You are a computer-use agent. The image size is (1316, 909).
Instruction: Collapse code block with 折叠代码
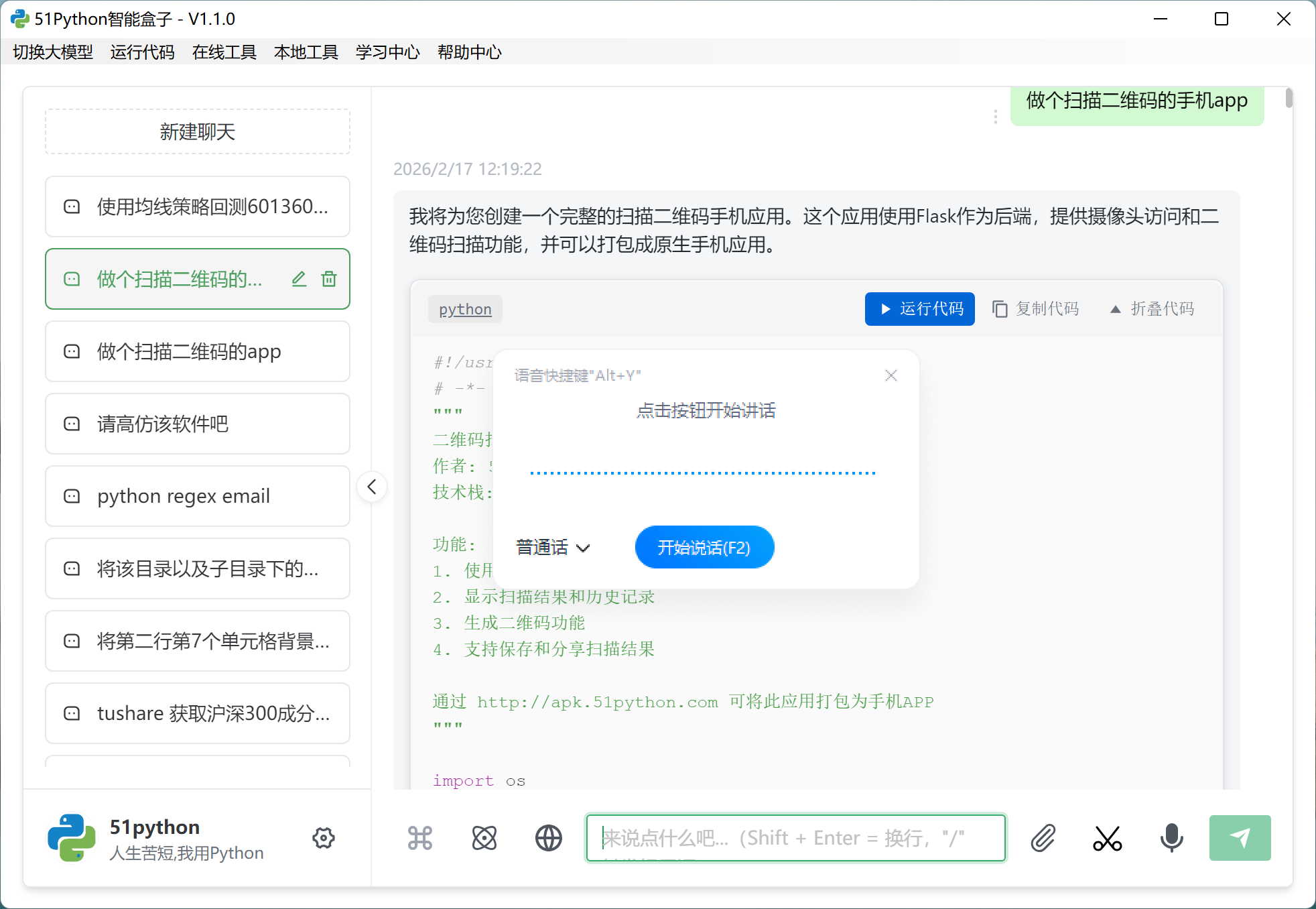1153,309
